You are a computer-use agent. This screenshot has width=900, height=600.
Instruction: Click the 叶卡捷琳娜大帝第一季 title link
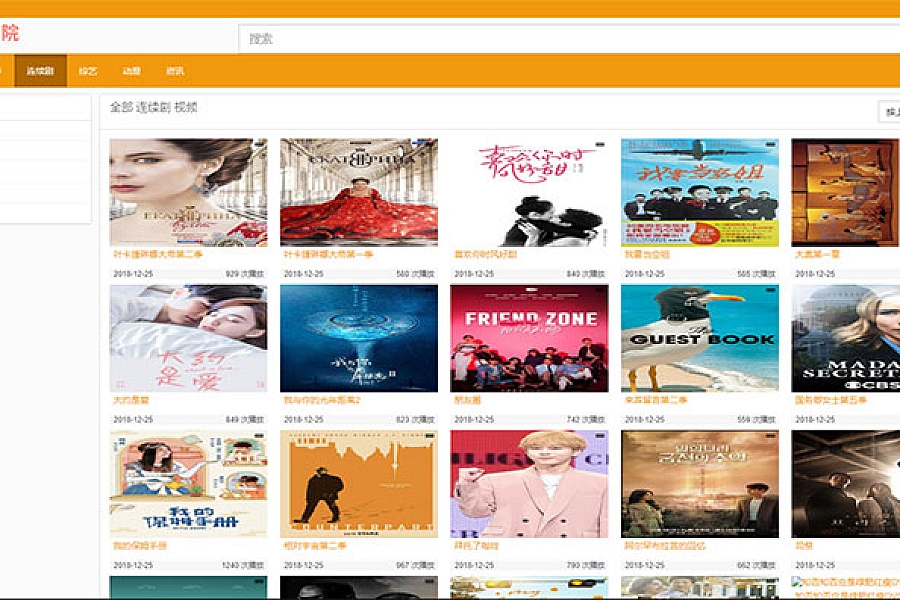coord(328,254)
